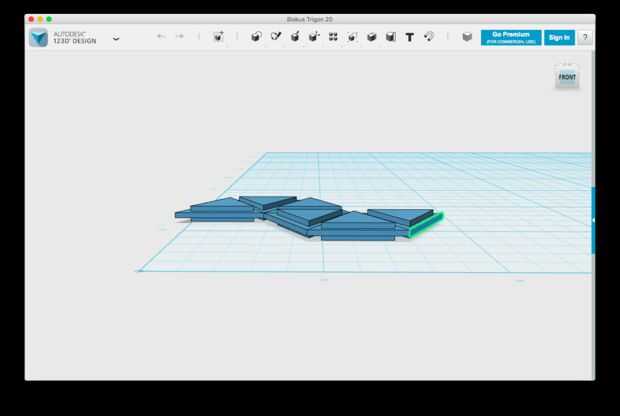Redo the action with forward arrow

180,37
